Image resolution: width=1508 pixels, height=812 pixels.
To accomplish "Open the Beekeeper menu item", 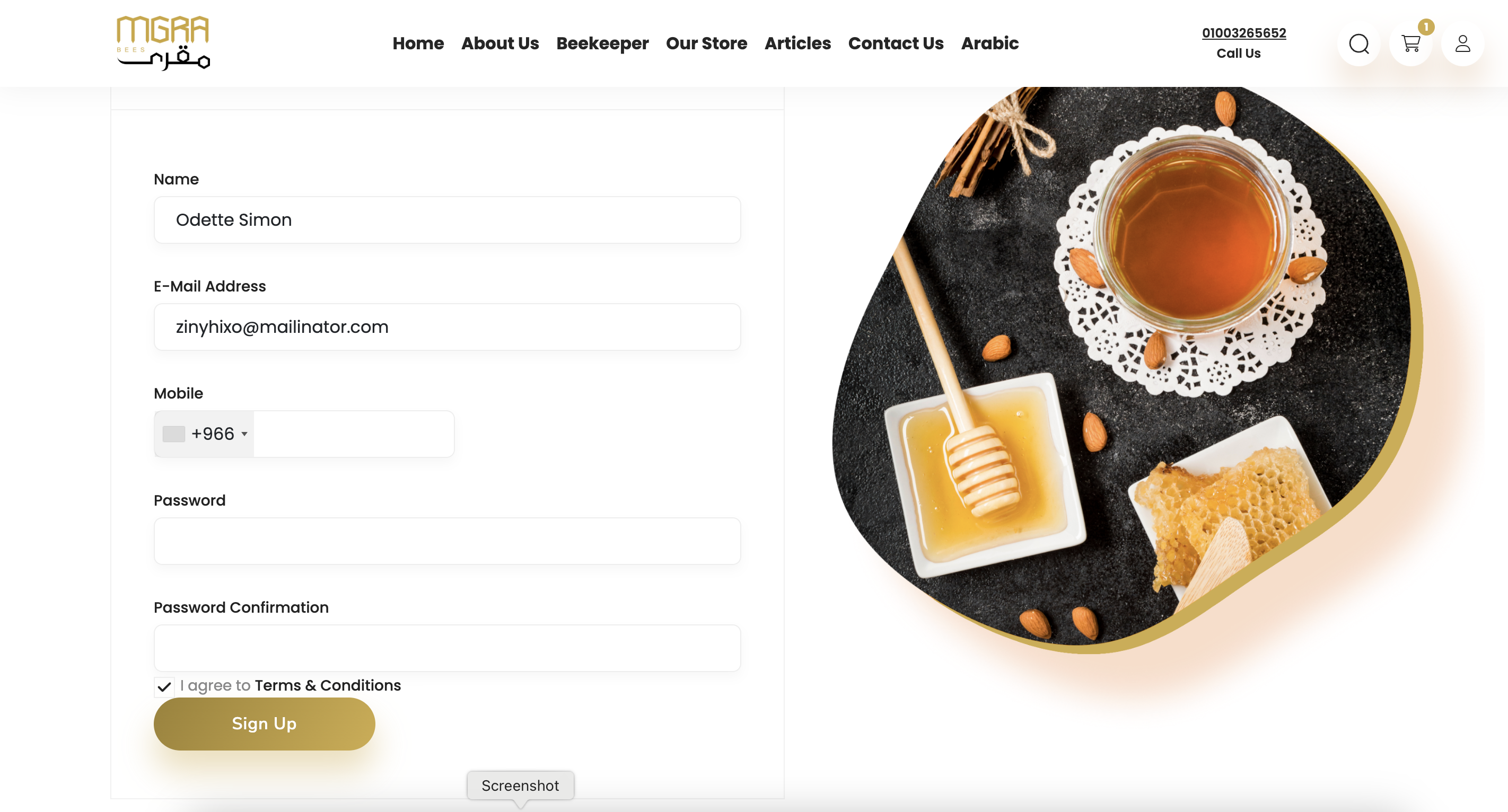I will tap(602, 44).
